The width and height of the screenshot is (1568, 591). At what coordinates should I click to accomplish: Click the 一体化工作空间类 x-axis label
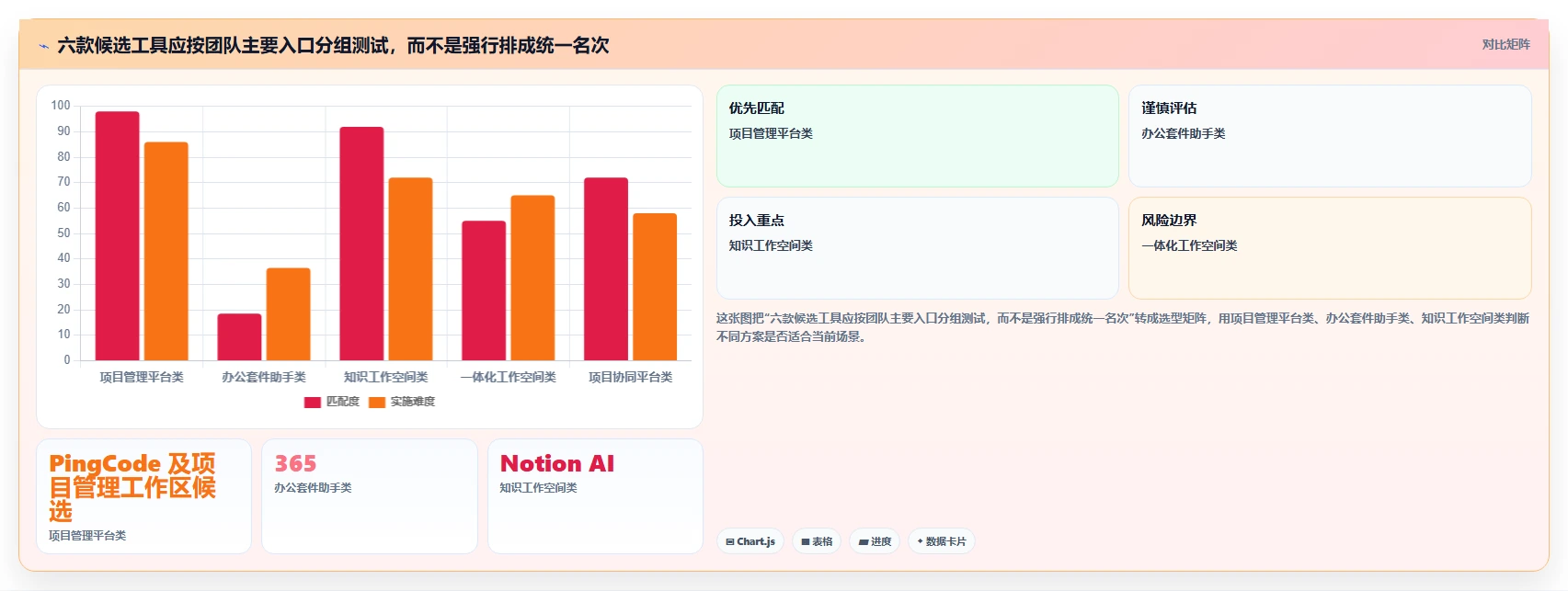tap(509, 377)
